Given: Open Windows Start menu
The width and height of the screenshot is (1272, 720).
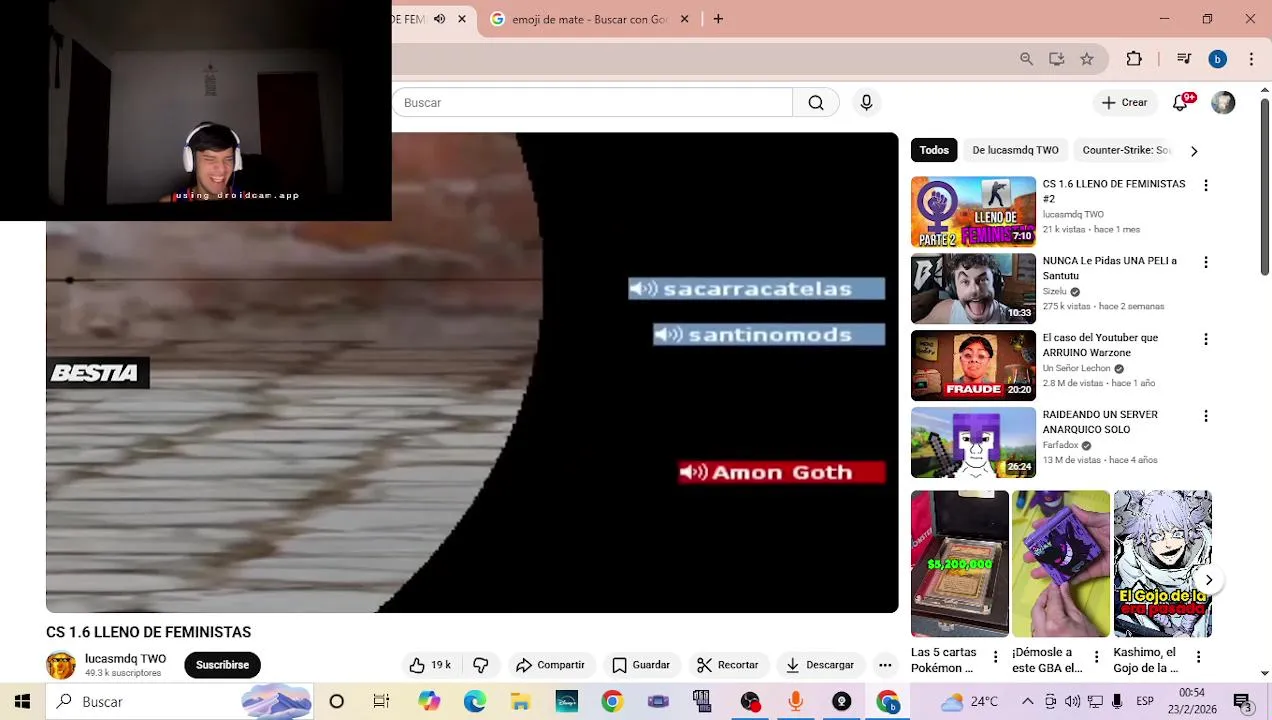Looking at the screenshot, I should [x=22, y=702].
